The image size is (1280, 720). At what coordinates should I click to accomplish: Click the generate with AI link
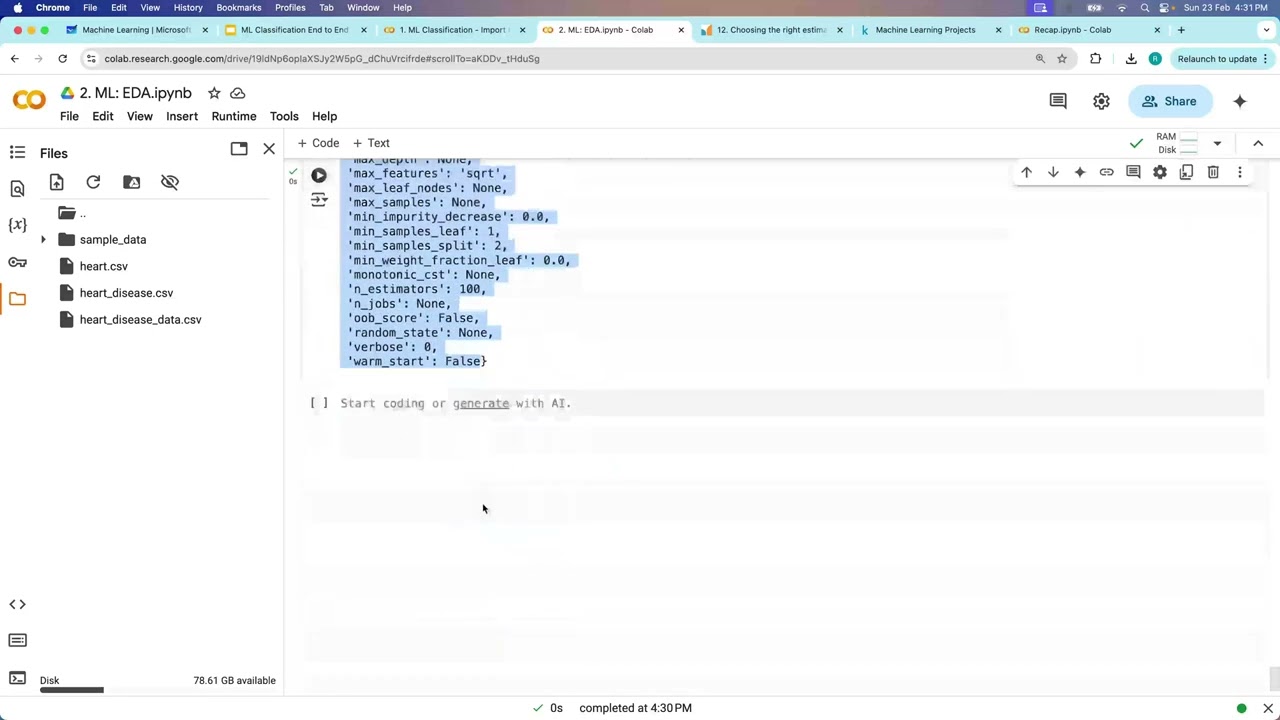[x=481, y=403]
